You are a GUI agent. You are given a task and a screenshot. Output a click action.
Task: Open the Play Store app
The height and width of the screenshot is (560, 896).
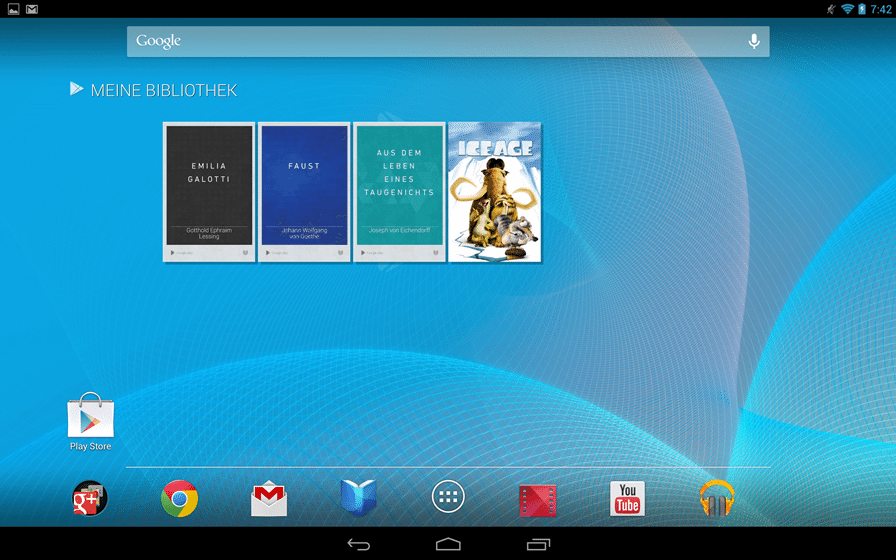tap(90, 418)
